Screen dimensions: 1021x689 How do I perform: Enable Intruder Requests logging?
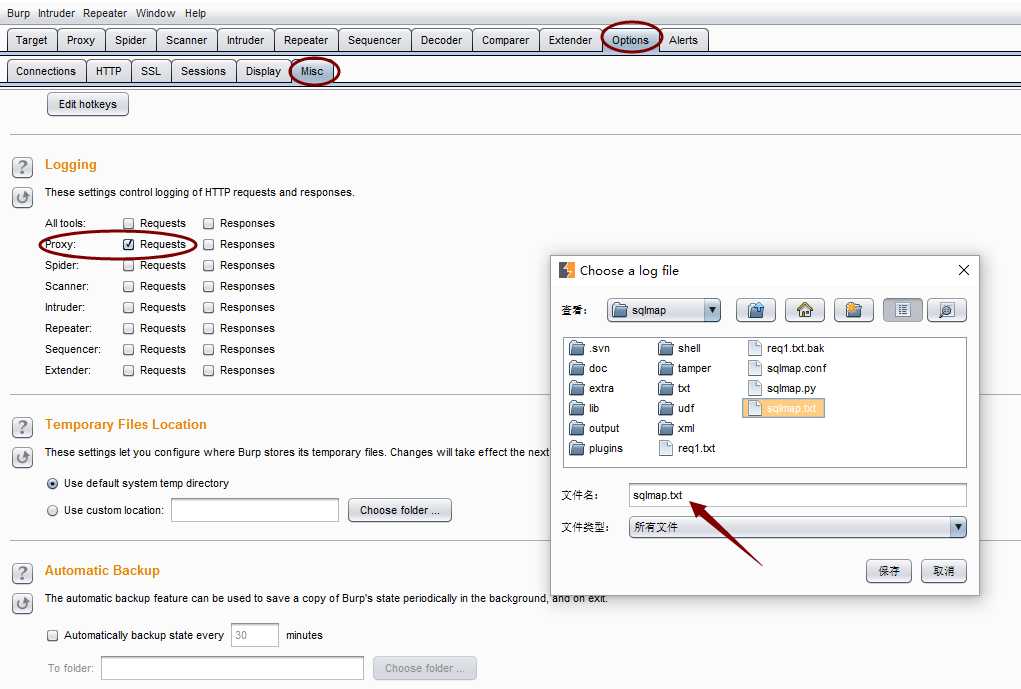[x=128, y=307]
